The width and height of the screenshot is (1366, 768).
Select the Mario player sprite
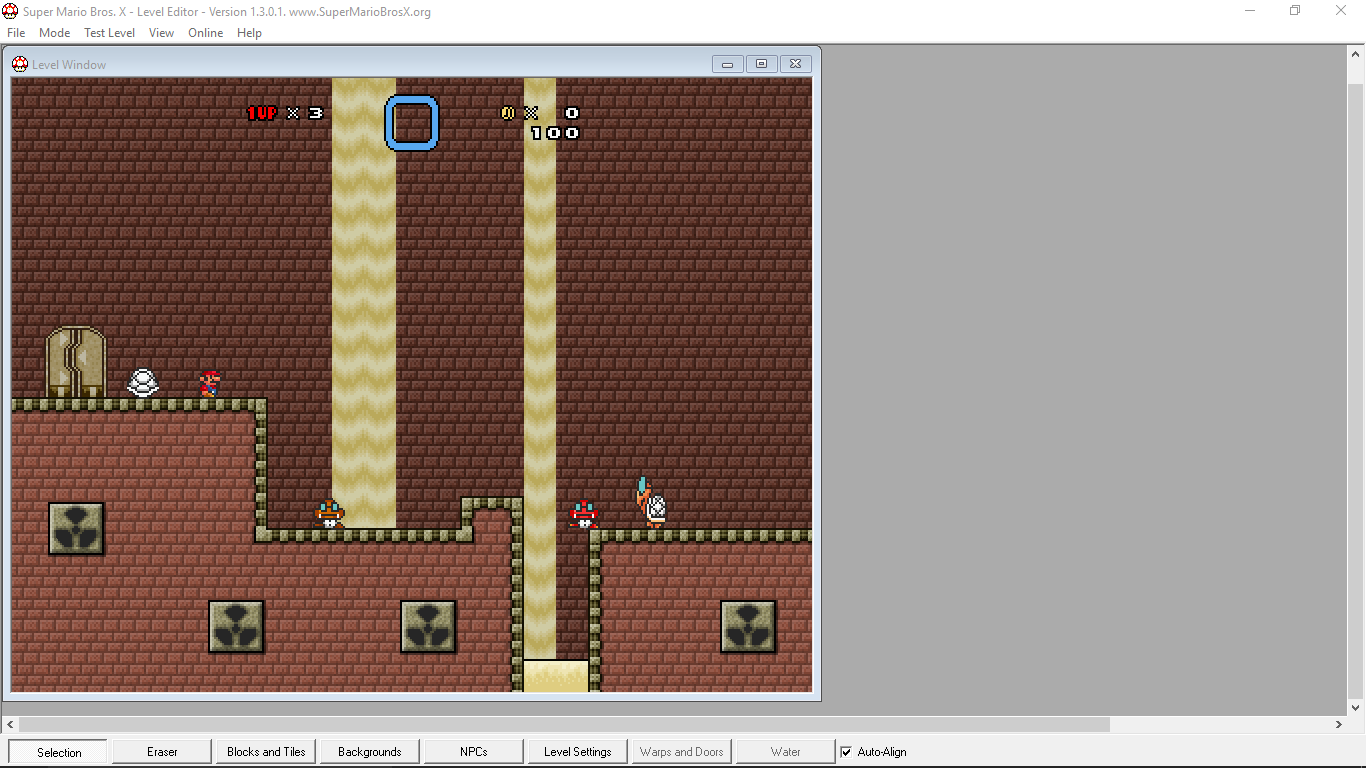209,384
